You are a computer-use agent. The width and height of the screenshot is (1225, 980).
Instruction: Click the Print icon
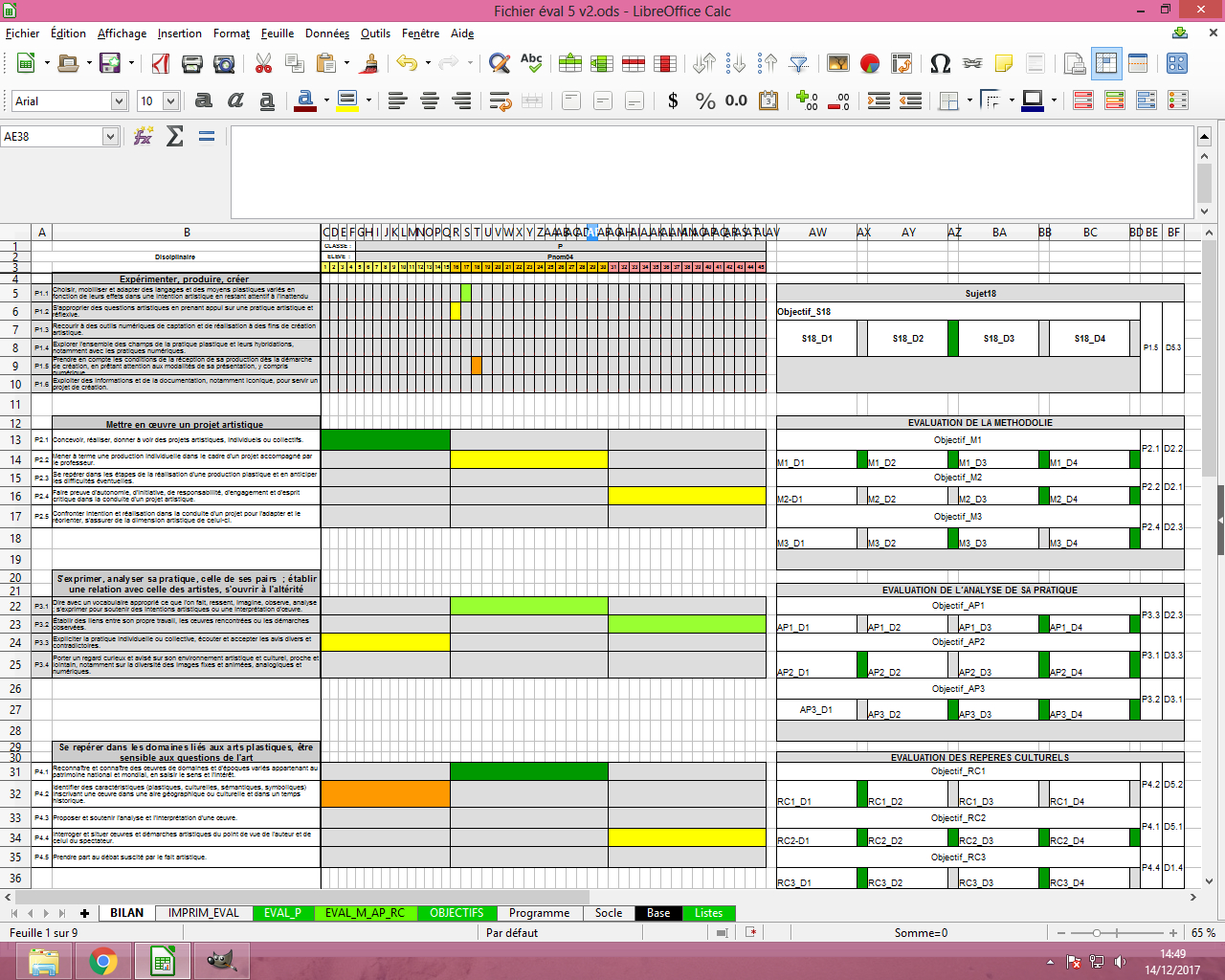(192, 64)
